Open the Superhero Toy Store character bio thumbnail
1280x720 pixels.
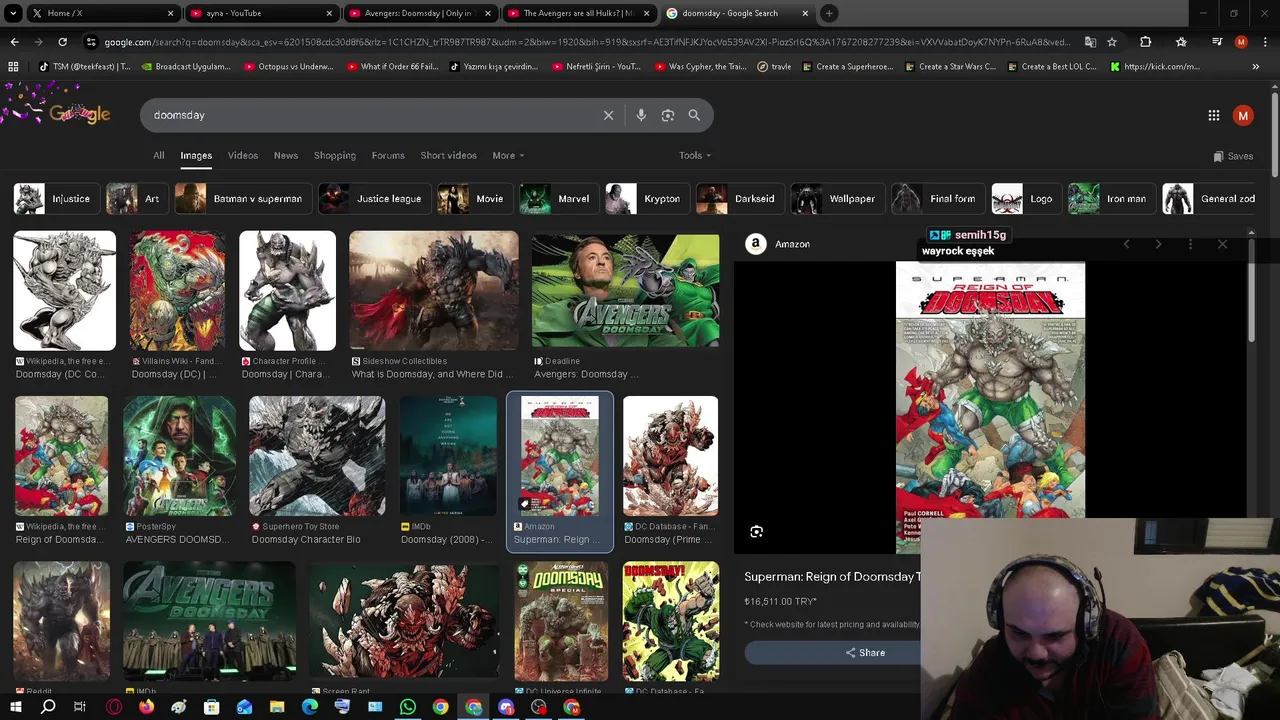[x=317, y=456]
